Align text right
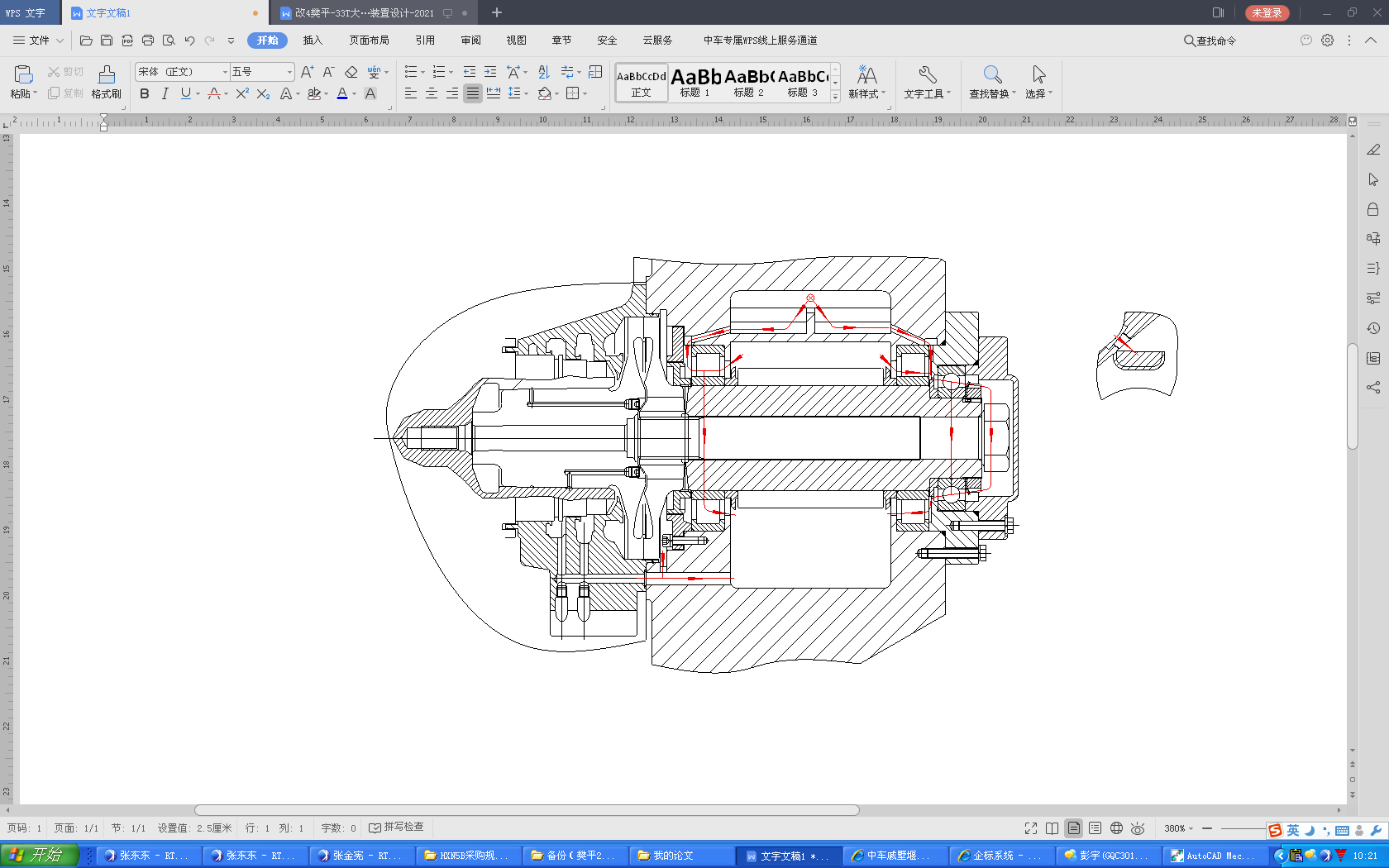This screenshot has height=868, width=1389. (452, 93)
